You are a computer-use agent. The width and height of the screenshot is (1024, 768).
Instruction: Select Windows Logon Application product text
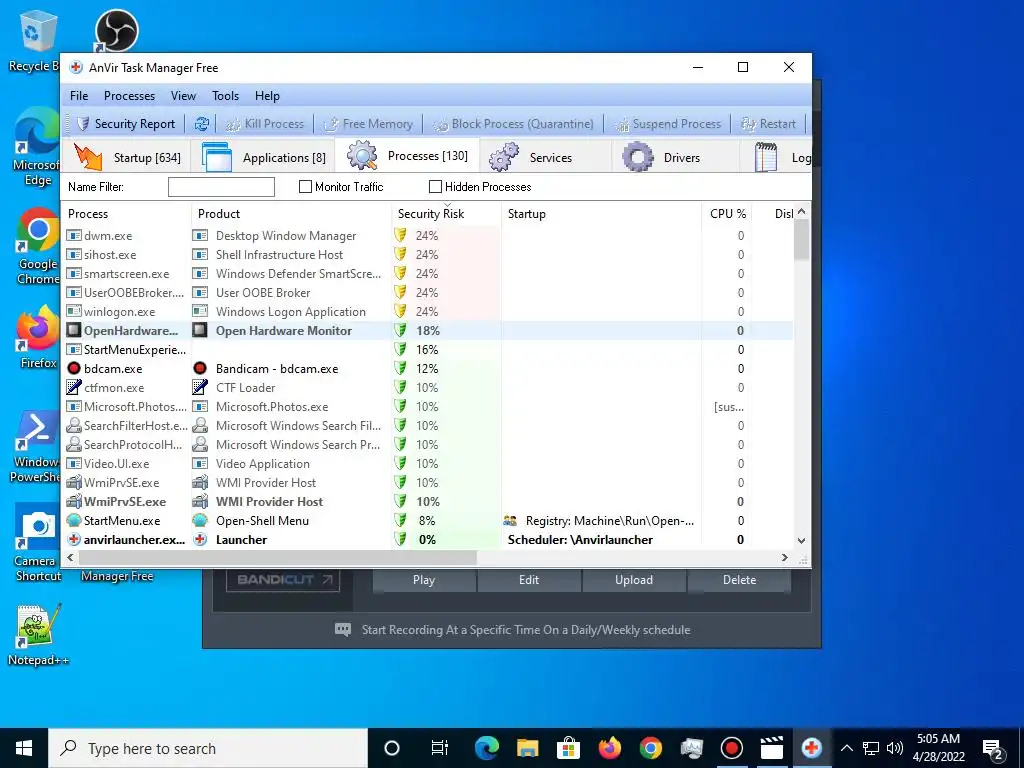coord(291,312)
